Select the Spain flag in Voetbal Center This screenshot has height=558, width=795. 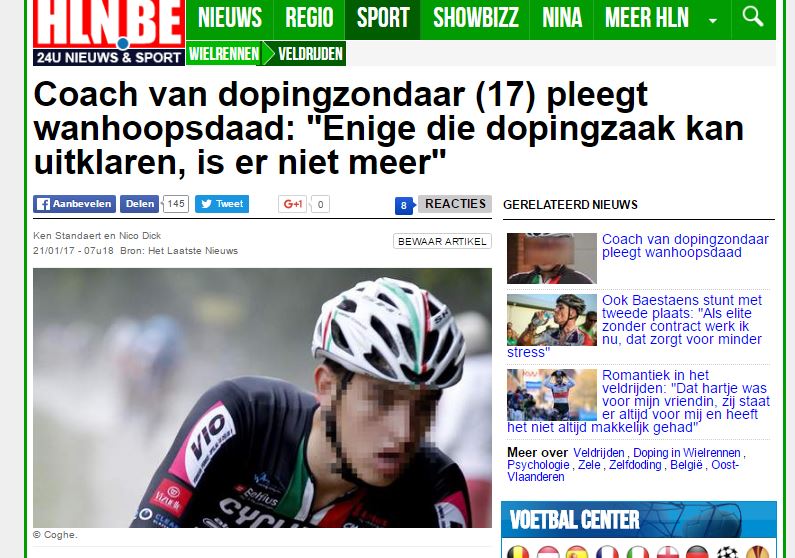point(577,552)
